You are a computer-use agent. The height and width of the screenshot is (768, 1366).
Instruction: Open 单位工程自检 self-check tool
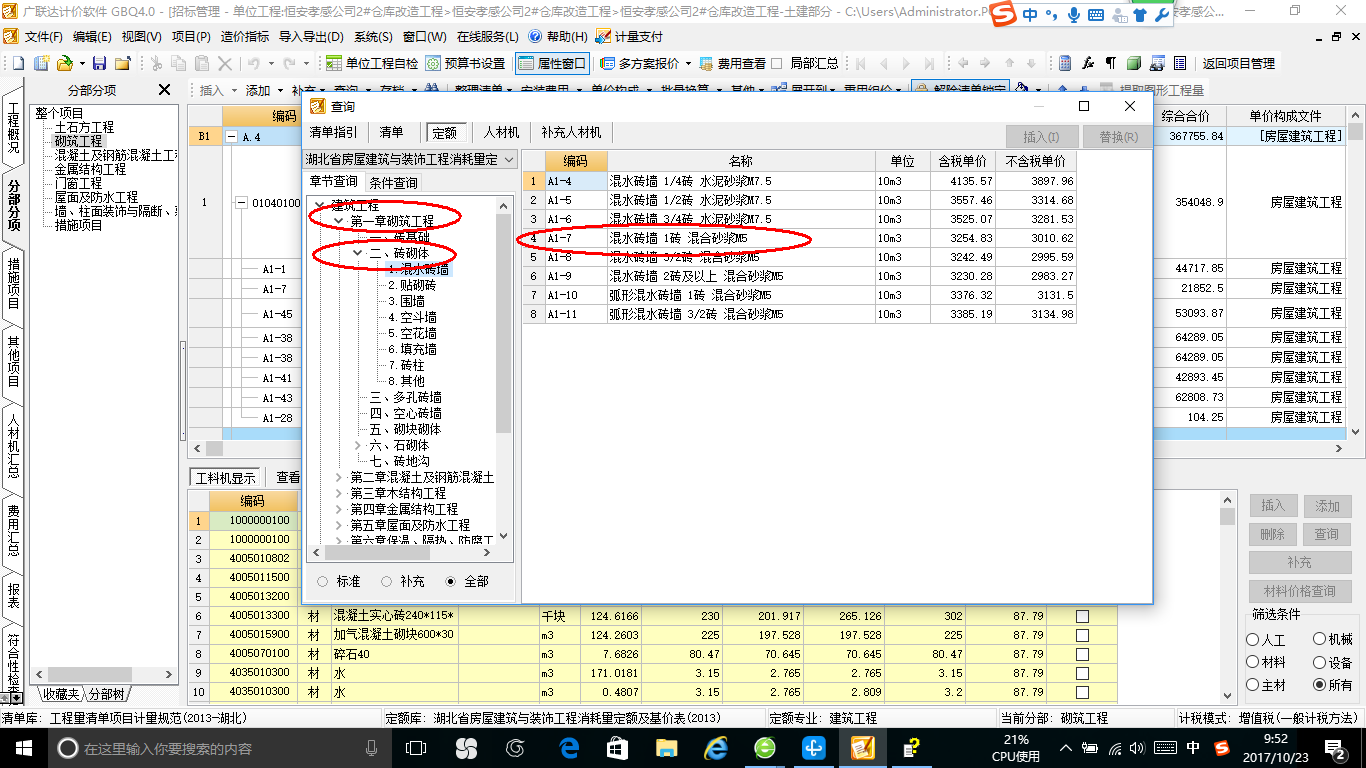[372, 63]
